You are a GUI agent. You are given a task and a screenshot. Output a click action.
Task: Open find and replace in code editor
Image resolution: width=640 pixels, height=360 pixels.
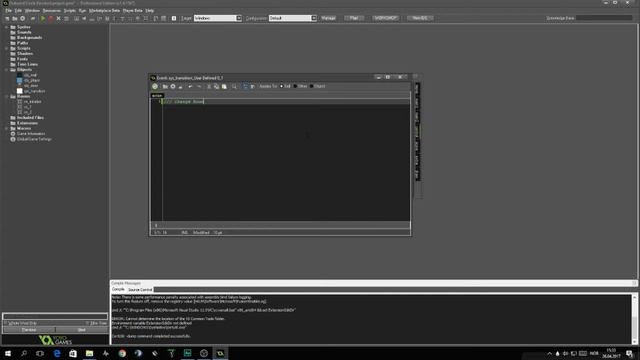234,87
